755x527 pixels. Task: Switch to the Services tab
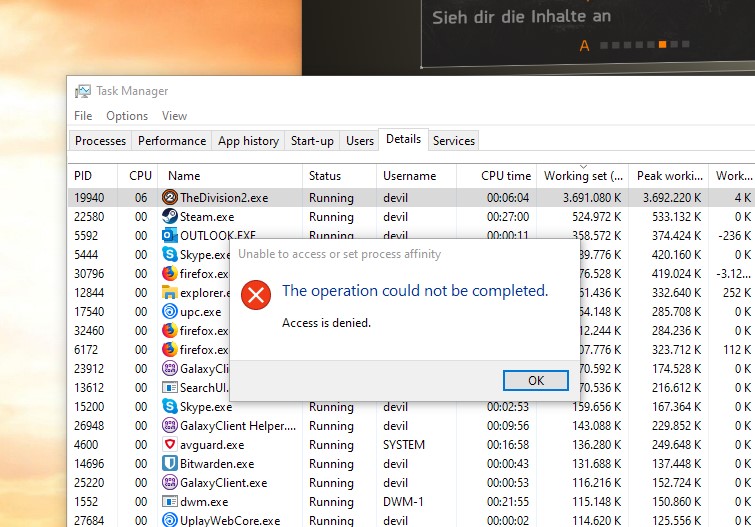(454, 141)
